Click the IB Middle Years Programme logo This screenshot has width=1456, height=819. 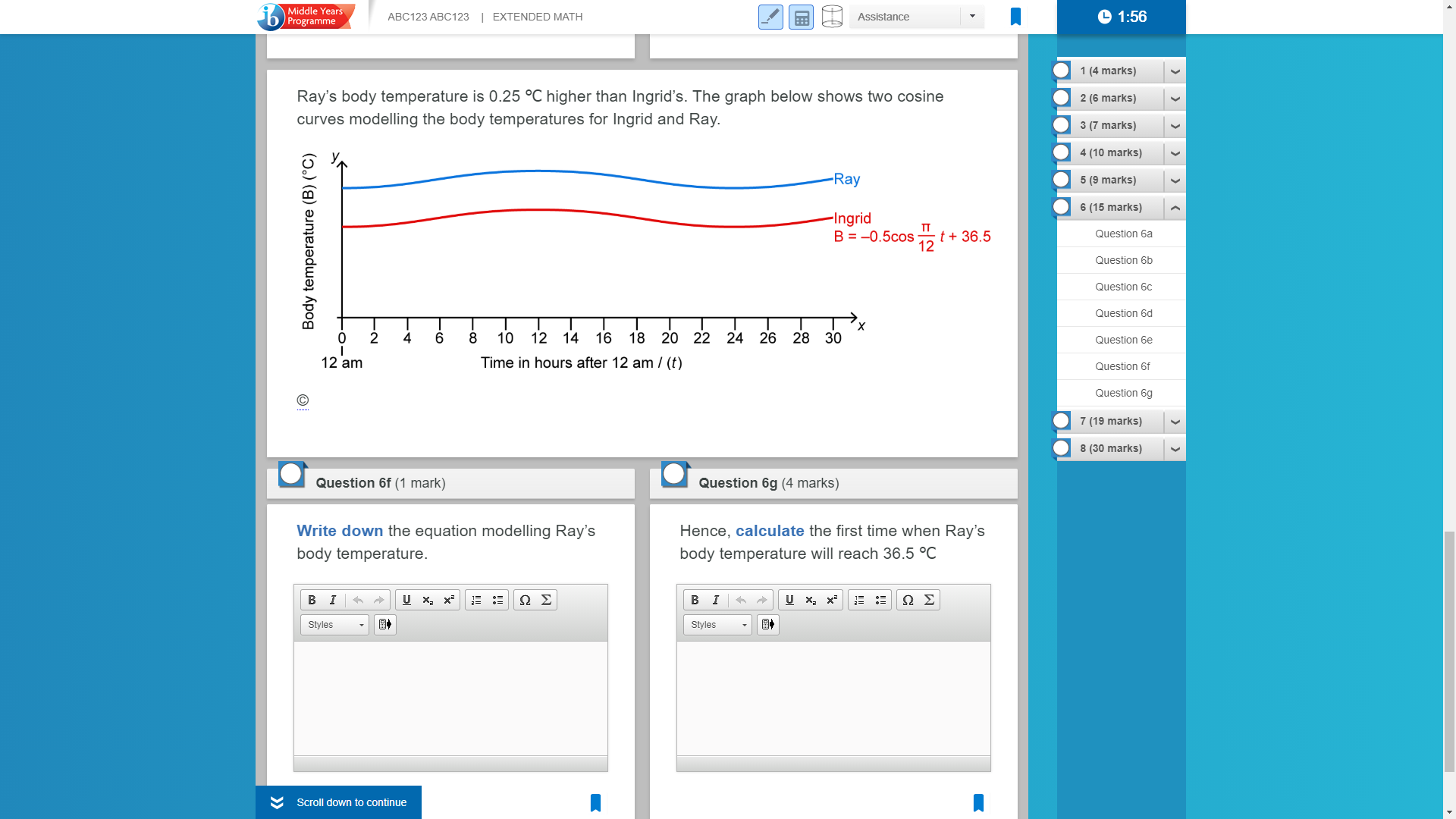(x=306, y=16)
